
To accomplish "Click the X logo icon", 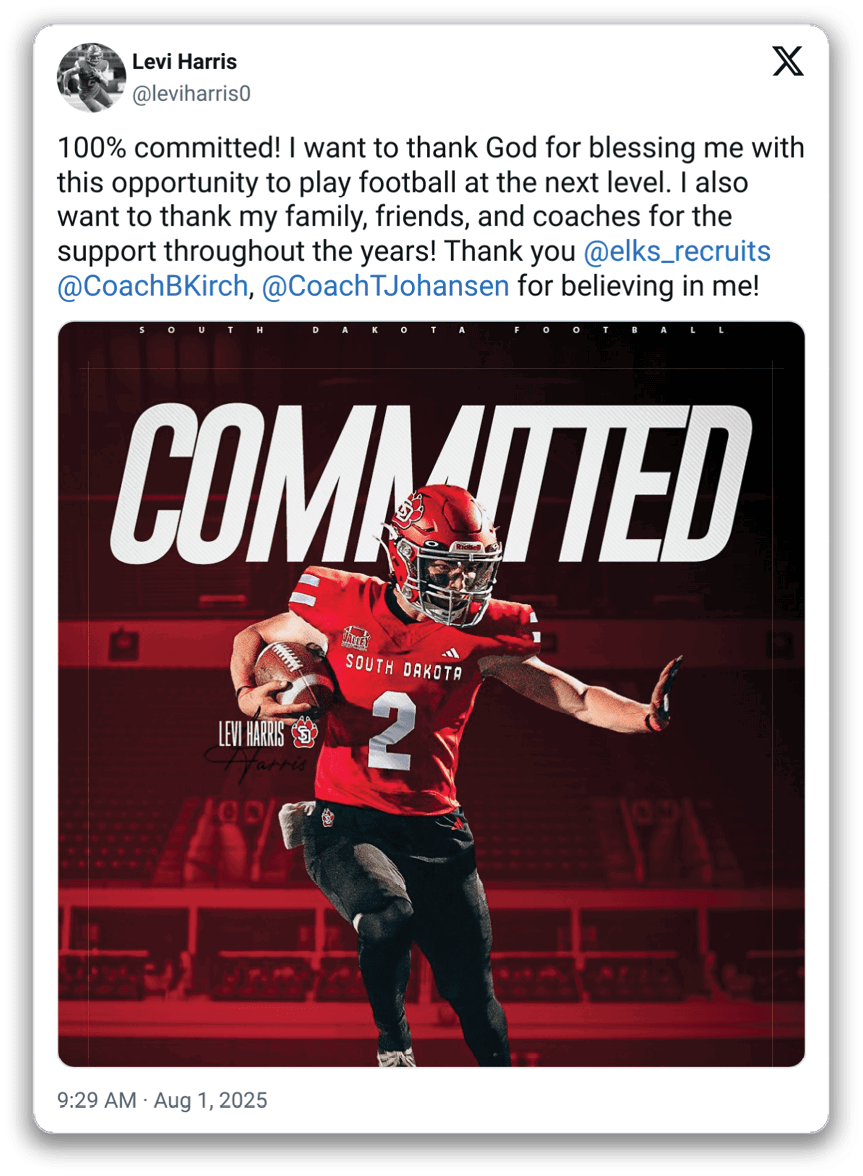I will tap(787, 62).
